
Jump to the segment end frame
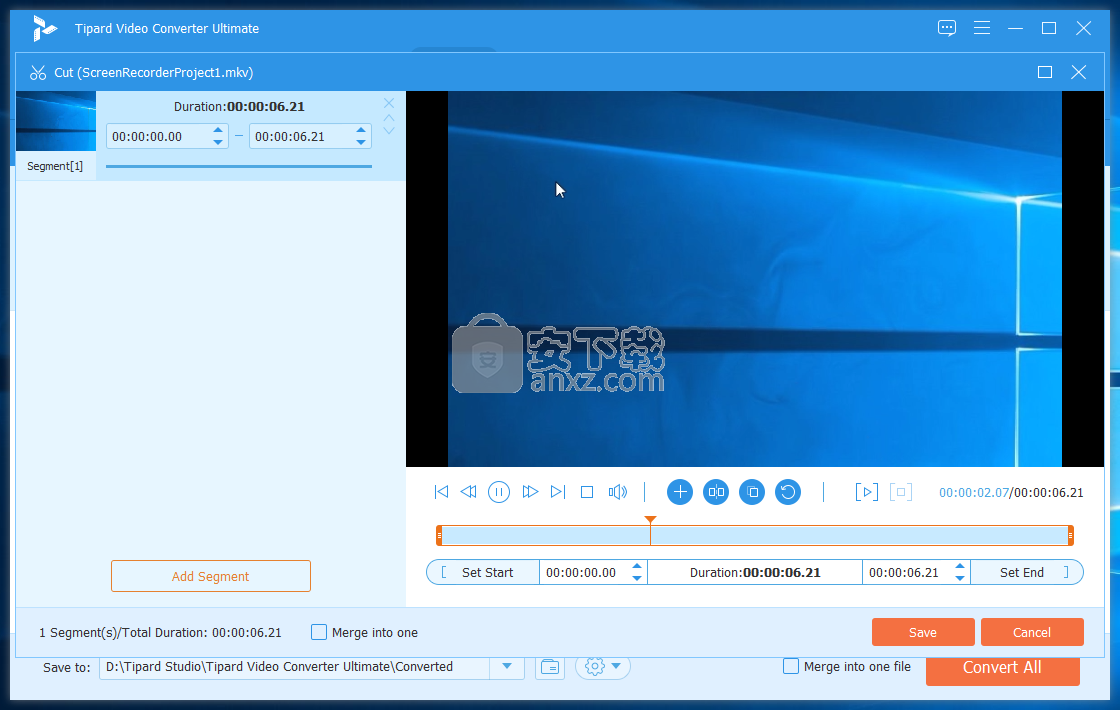pos(558,491)
